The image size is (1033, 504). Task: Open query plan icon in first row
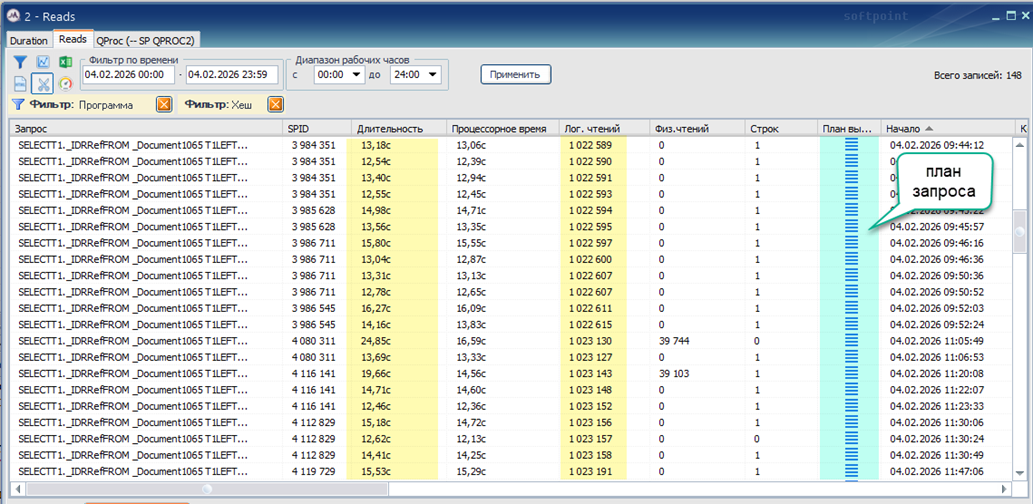coord(851,145)
